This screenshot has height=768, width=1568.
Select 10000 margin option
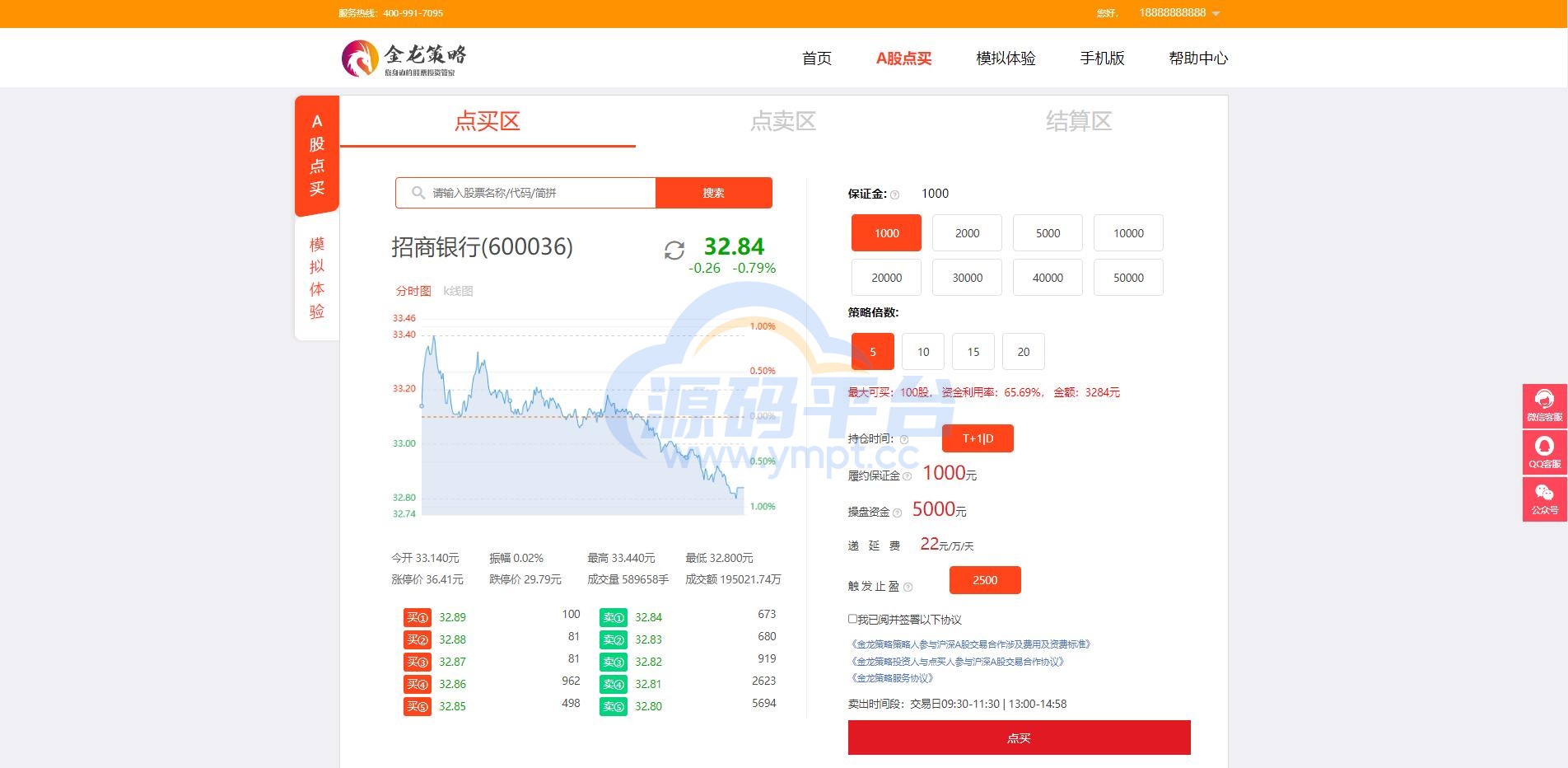tap(1128, 233)
